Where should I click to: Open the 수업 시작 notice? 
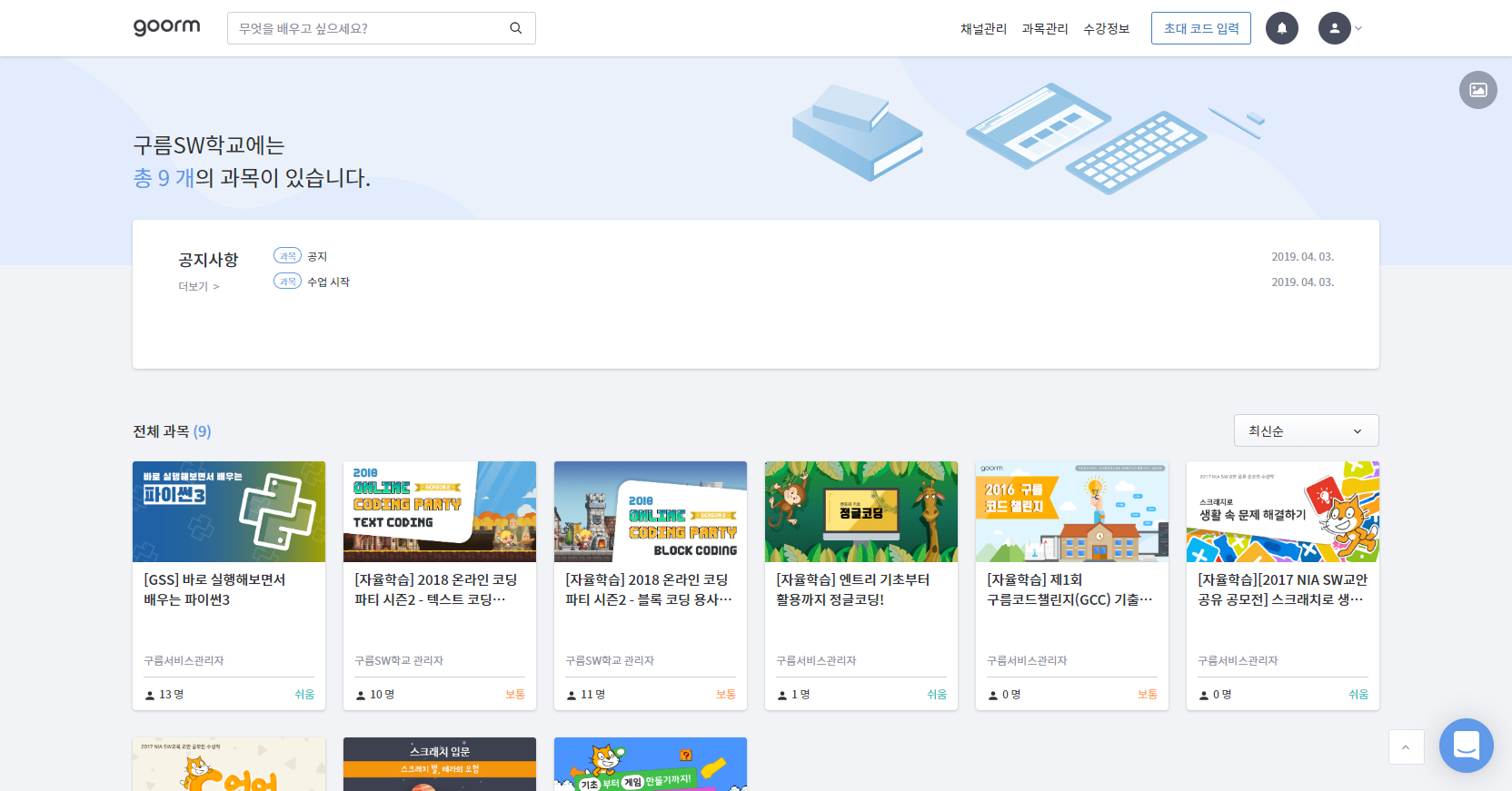point(328,282)
